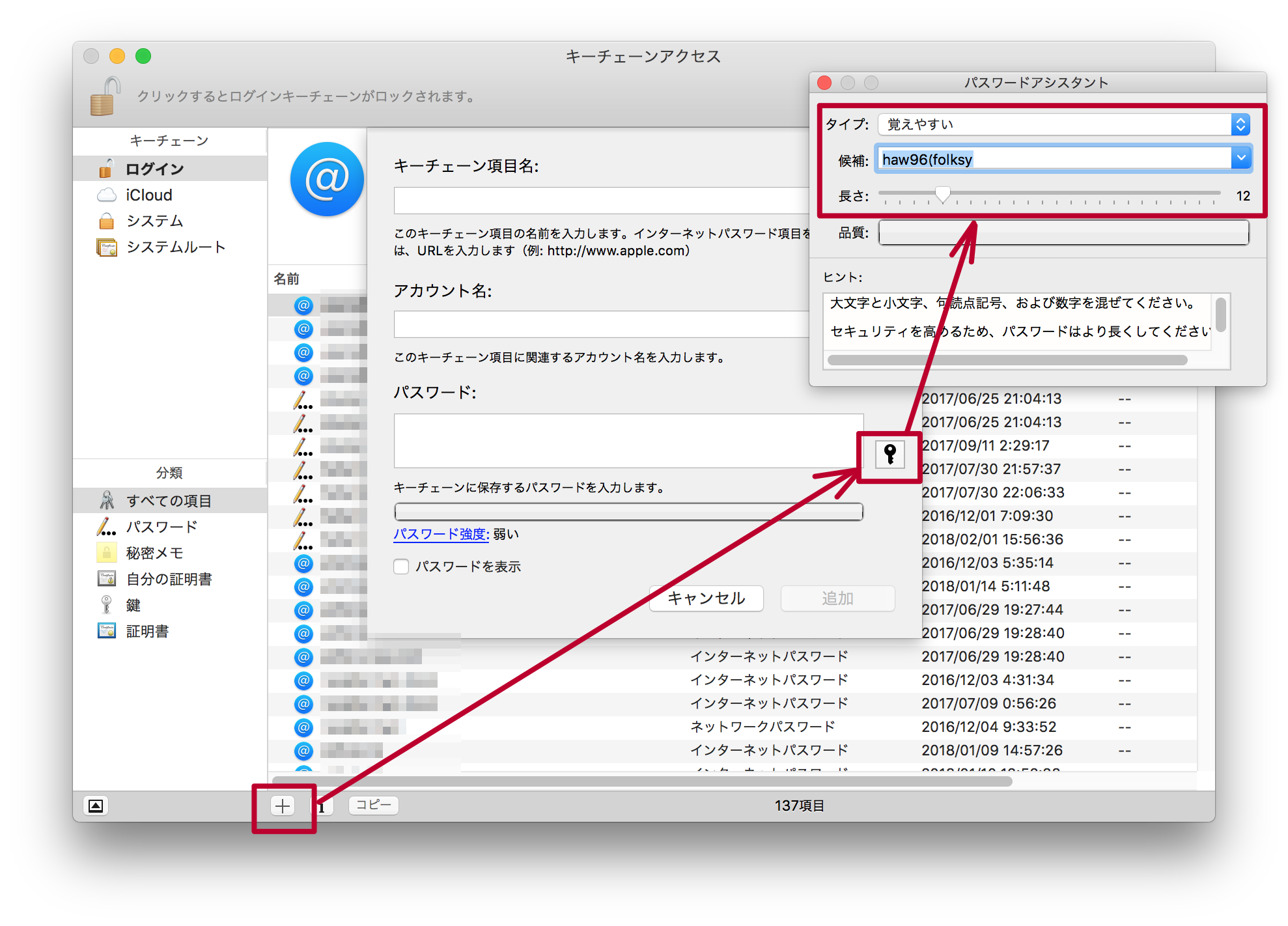Screen dimensions: 1288x926
Task: Select 秘密メモ category in sidebar
Action: (154, 553)
